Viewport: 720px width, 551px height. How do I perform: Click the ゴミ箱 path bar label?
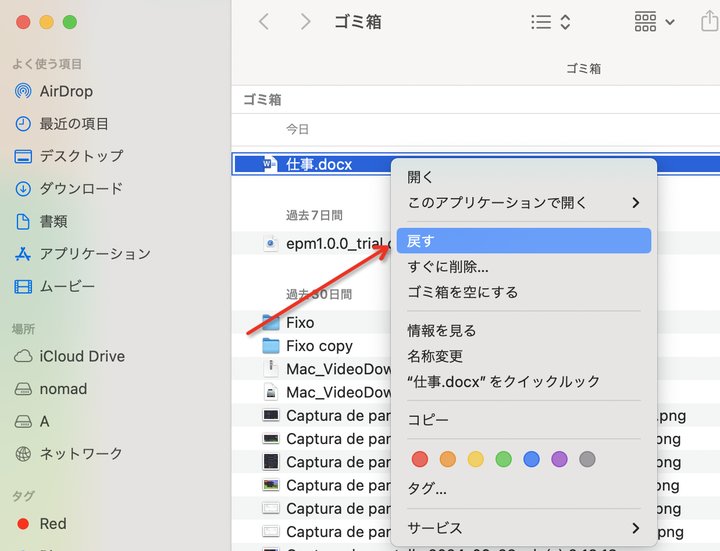point(262,100)
